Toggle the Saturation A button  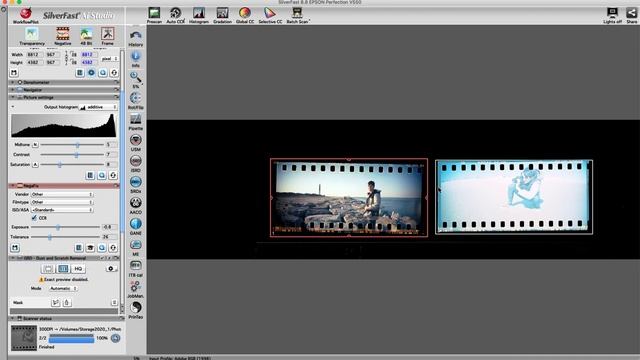click(35, 164)
